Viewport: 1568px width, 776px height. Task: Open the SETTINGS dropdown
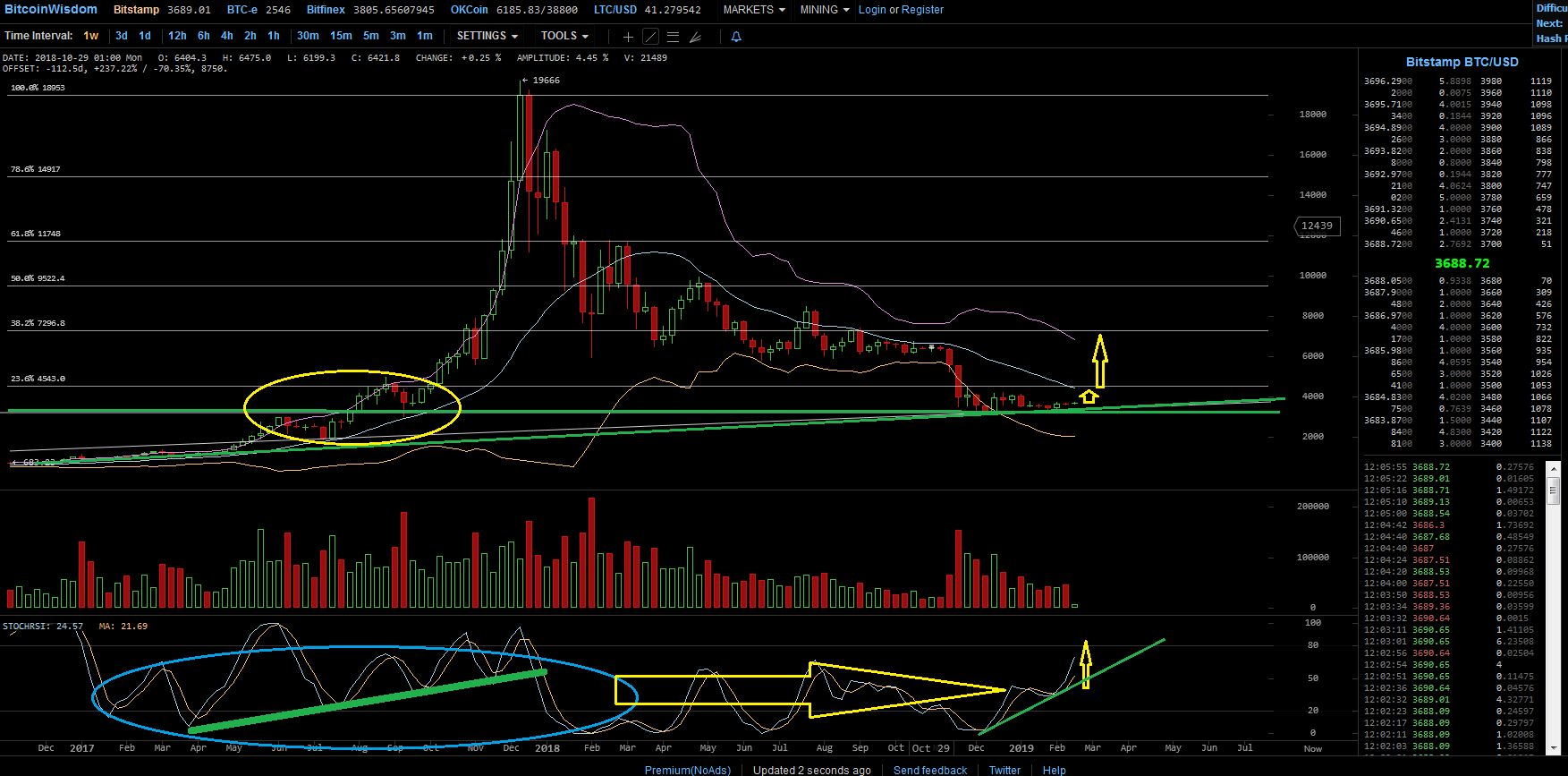(x=487, y=36)
